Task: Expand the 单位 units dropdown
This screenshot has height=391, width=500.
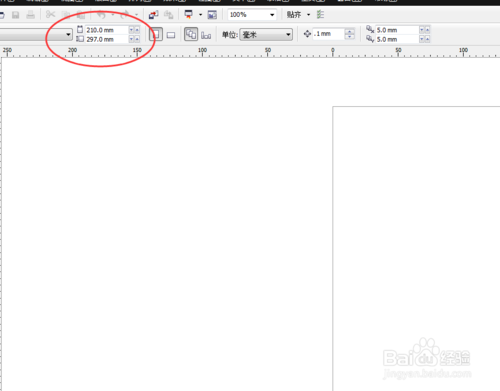Action: click(x=266, y=35)
